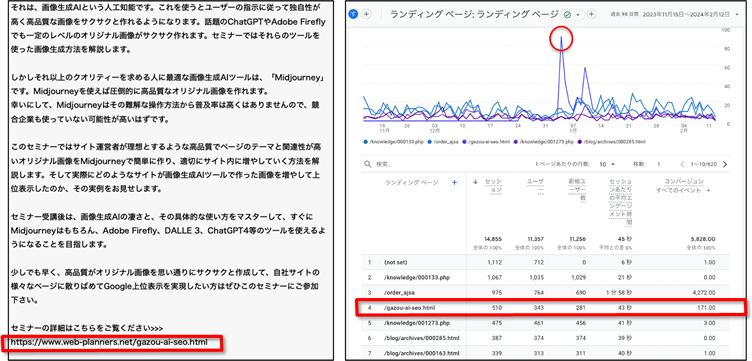Add dimension with plus beside ランディング ページ
This screenshot has width=752, height=361.
click(454, 182)
